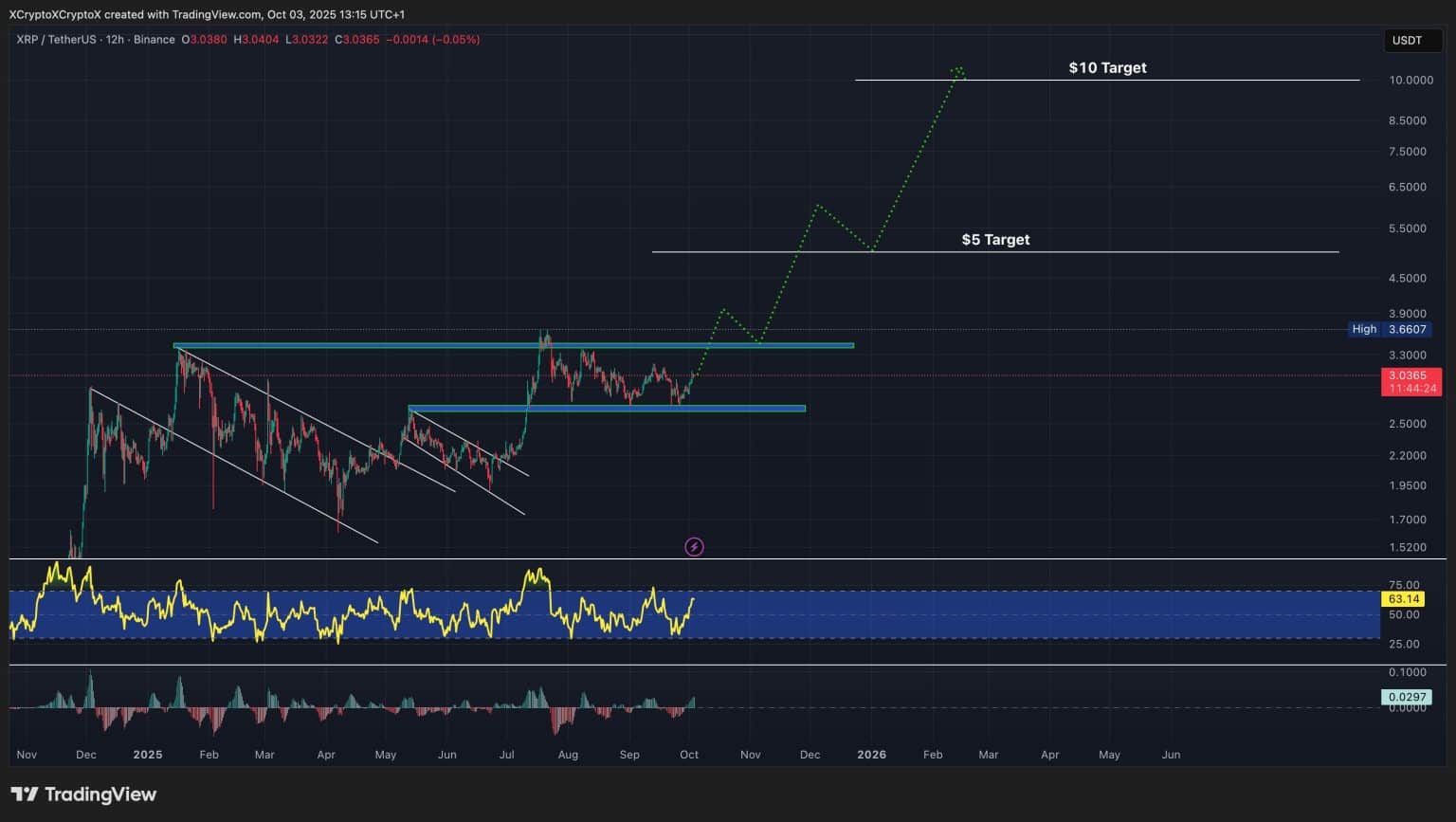Click the purple lightning bolt event icon
The image size is (1456, 822).
point(694,547)
